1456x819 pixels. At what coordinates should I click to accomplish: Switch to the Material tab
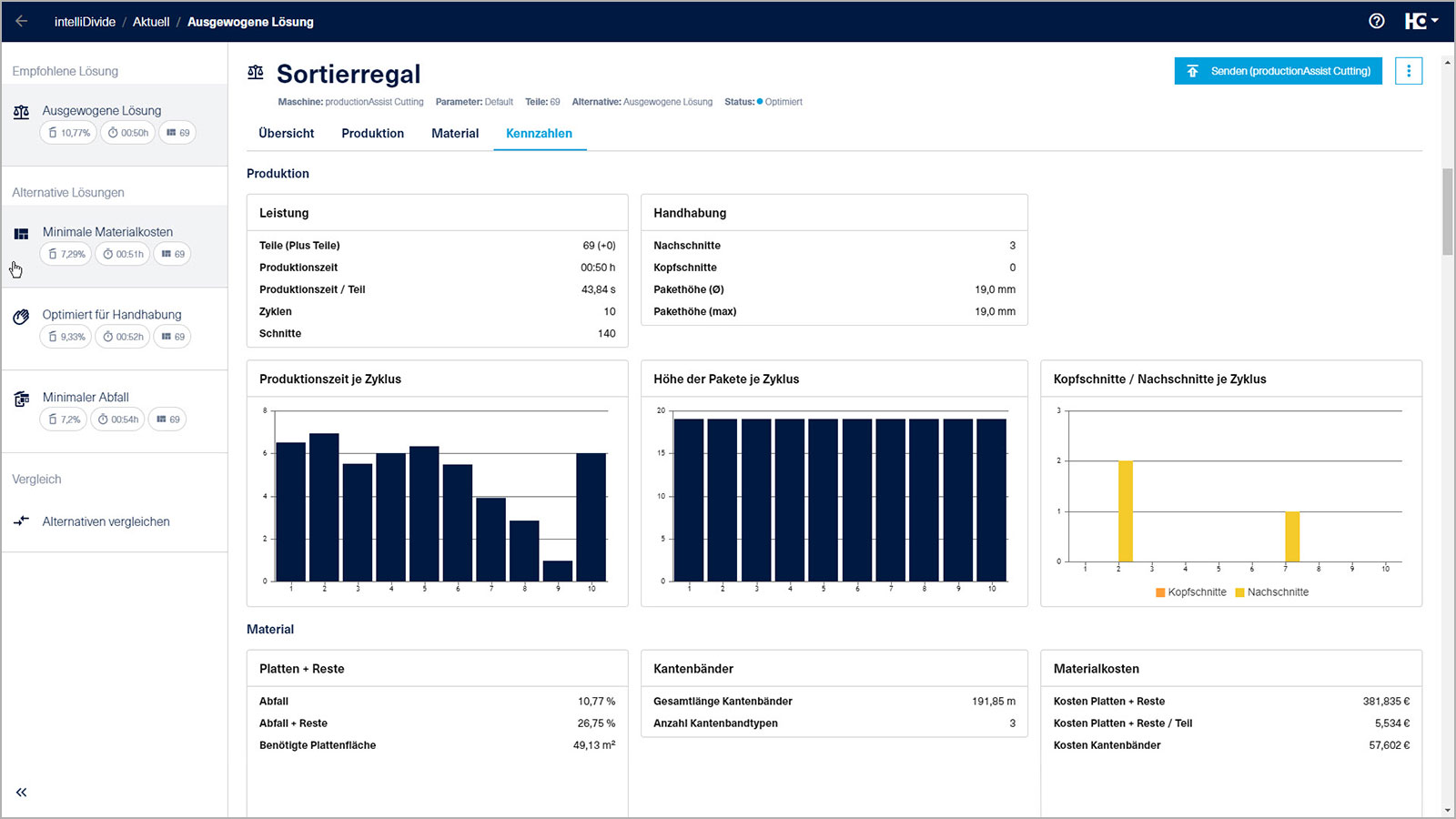point(455,133)
